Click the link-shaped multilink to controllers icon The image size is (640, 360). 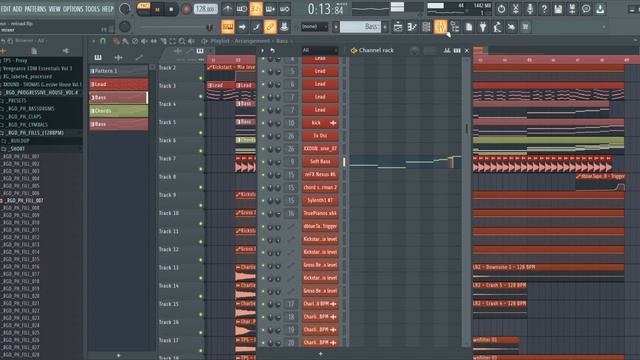pos(270,27)
